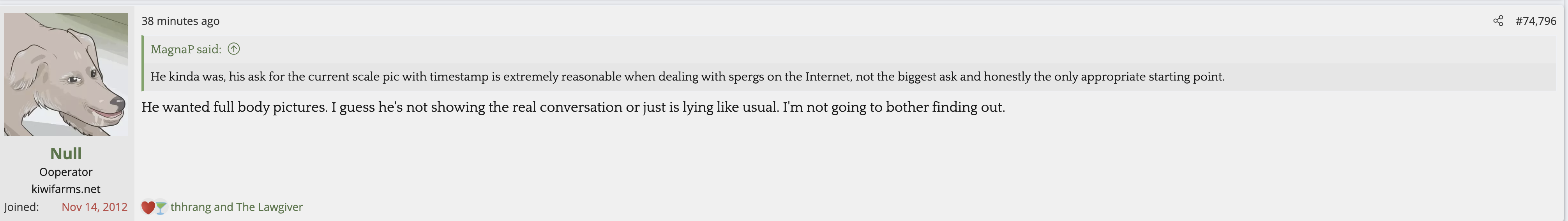Screen dimensions: 1568x221
Task: Jump to MagnaP's original post via arrow icon
Action: pyautogui.click(x=234, y=49)
